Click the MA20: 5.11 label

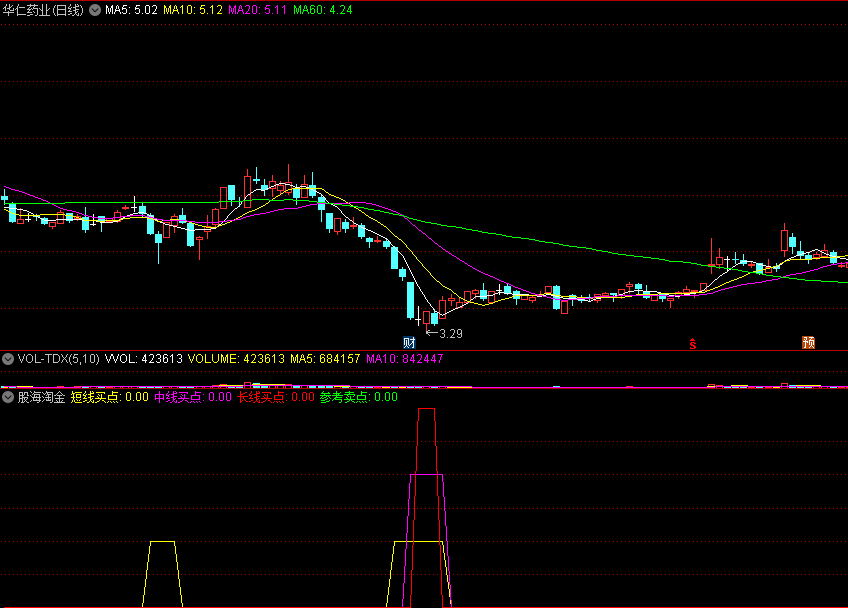[257, 10]
